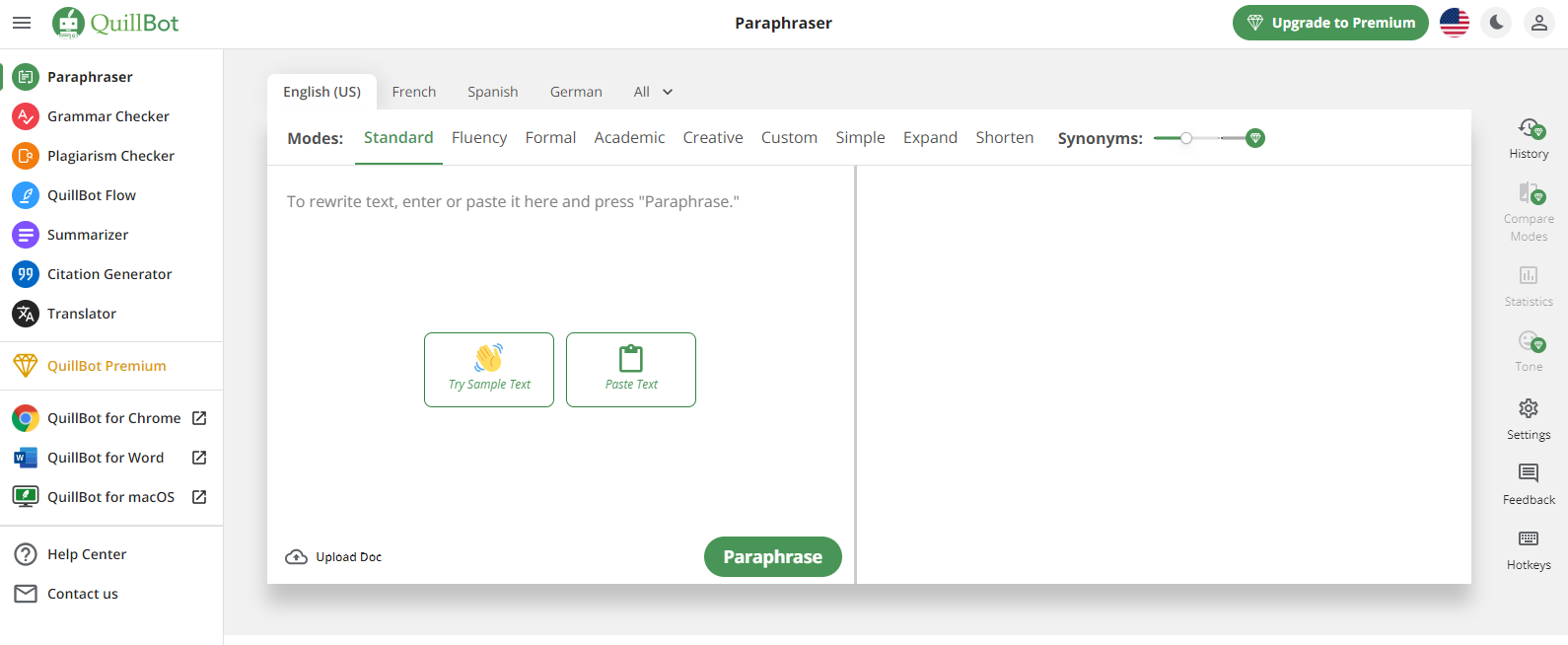Click the green Paraphrase button
This screenshot has width=1568, height=645.
tap(773, 556)
